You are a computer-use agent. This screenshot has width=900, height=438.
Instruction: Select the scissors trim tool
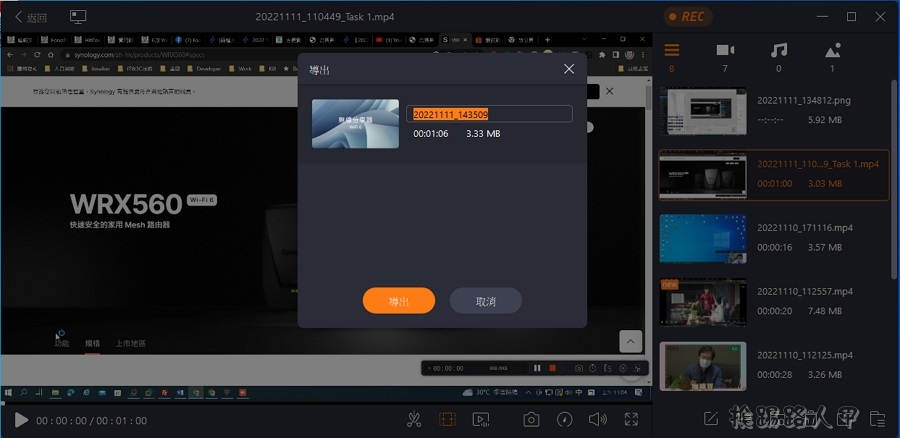(x=414, y=420)
